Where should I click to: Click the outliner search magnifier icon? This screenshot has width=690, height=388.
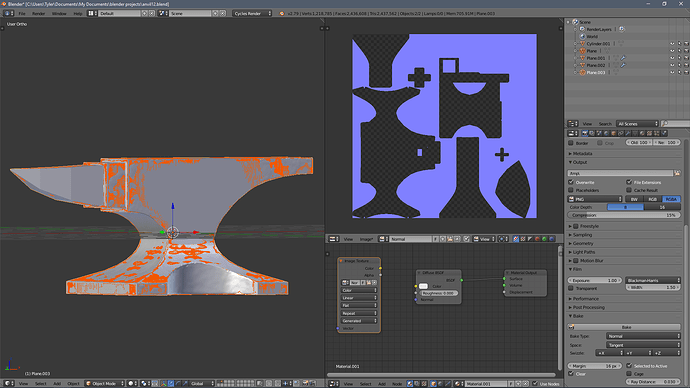664,124
